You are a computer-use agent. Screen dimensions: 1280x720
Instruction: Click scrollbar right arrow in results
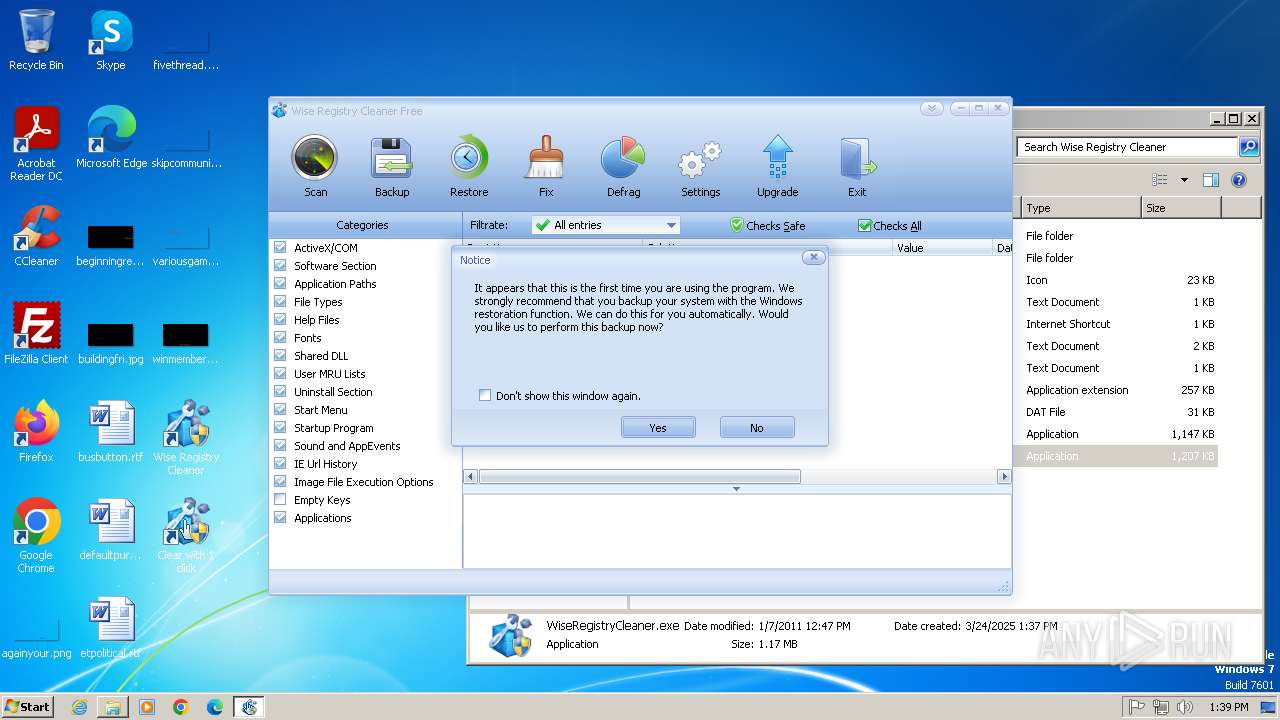[1004, 477]
